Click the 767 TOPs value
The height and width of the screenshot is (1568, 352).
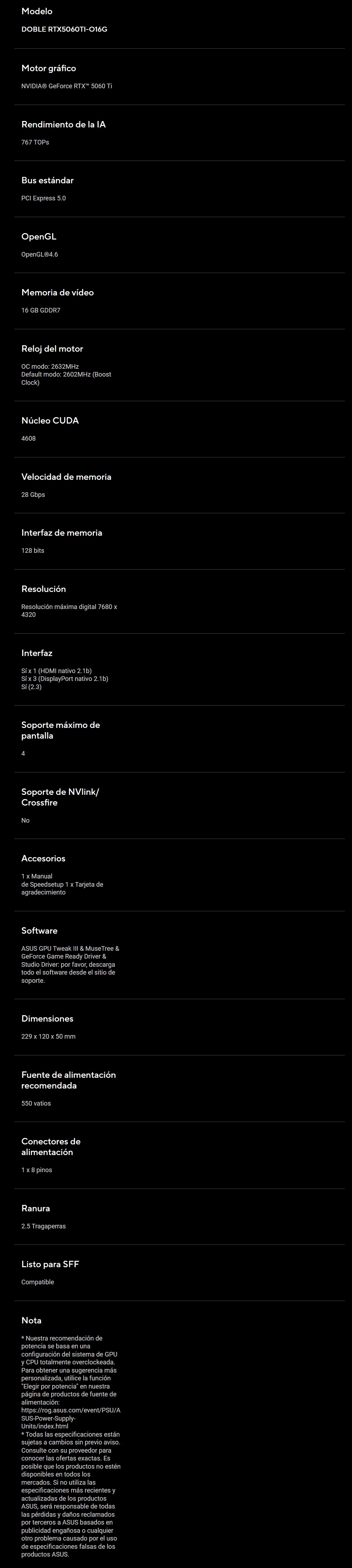tap(35, 142)
